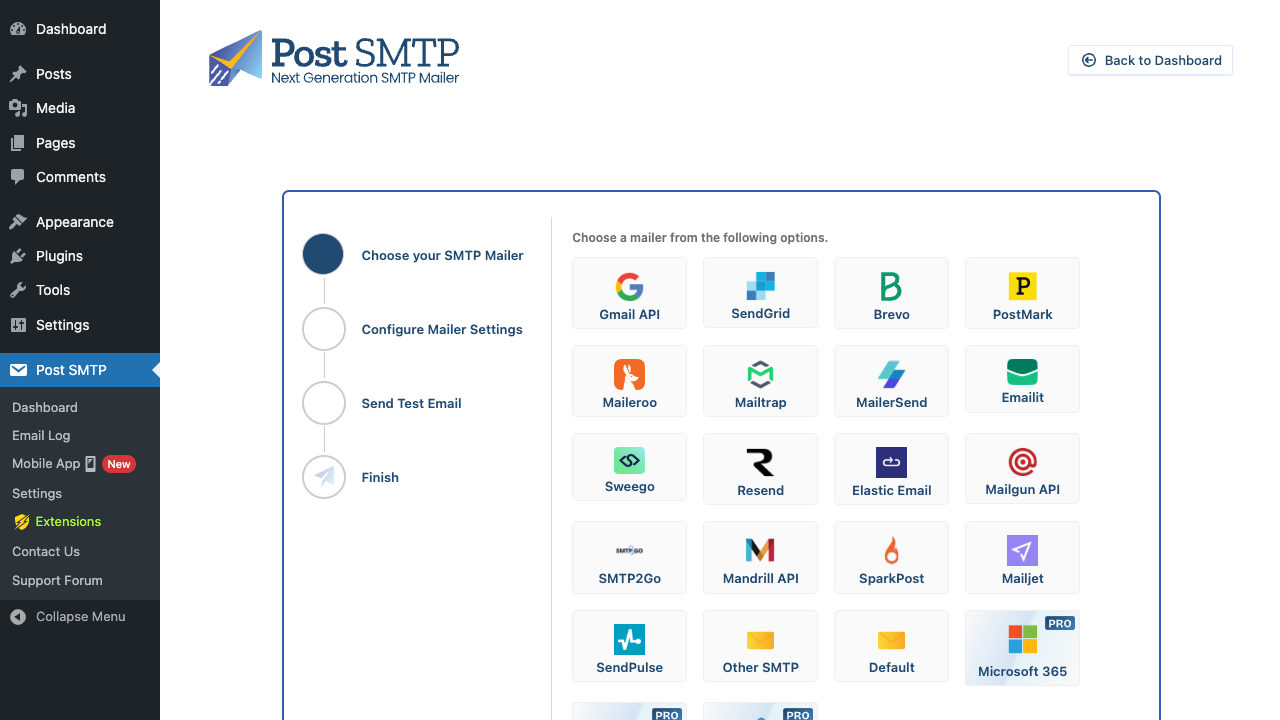Pick the Elastic Email mailer
The height and width of the screenshot is (720, 1280).
[891, 469]
